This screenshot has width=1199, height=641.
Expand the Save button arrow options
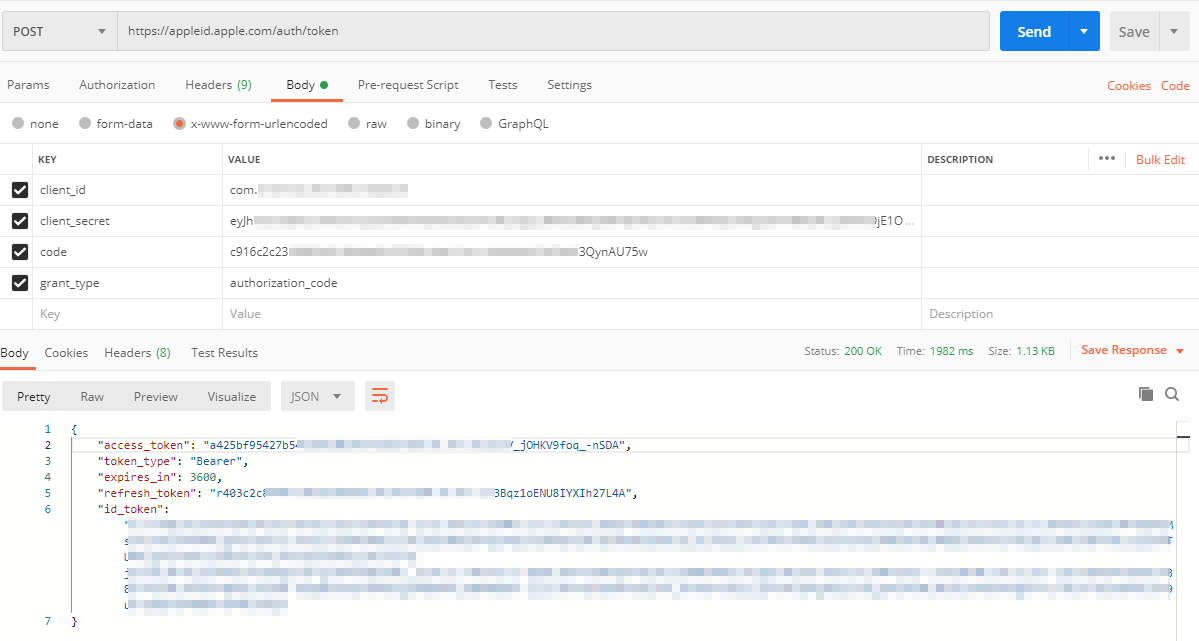(x=1174, y=31)
